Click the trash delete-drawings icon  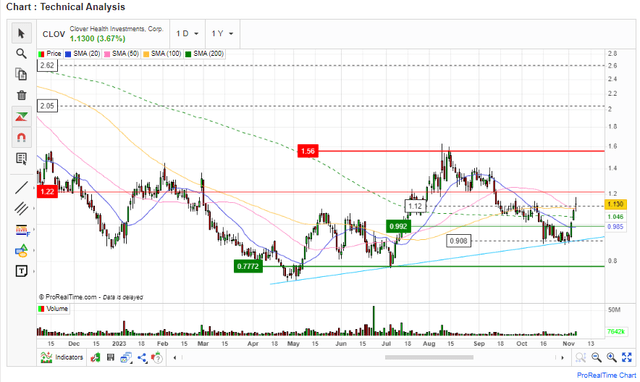(21, 96)
